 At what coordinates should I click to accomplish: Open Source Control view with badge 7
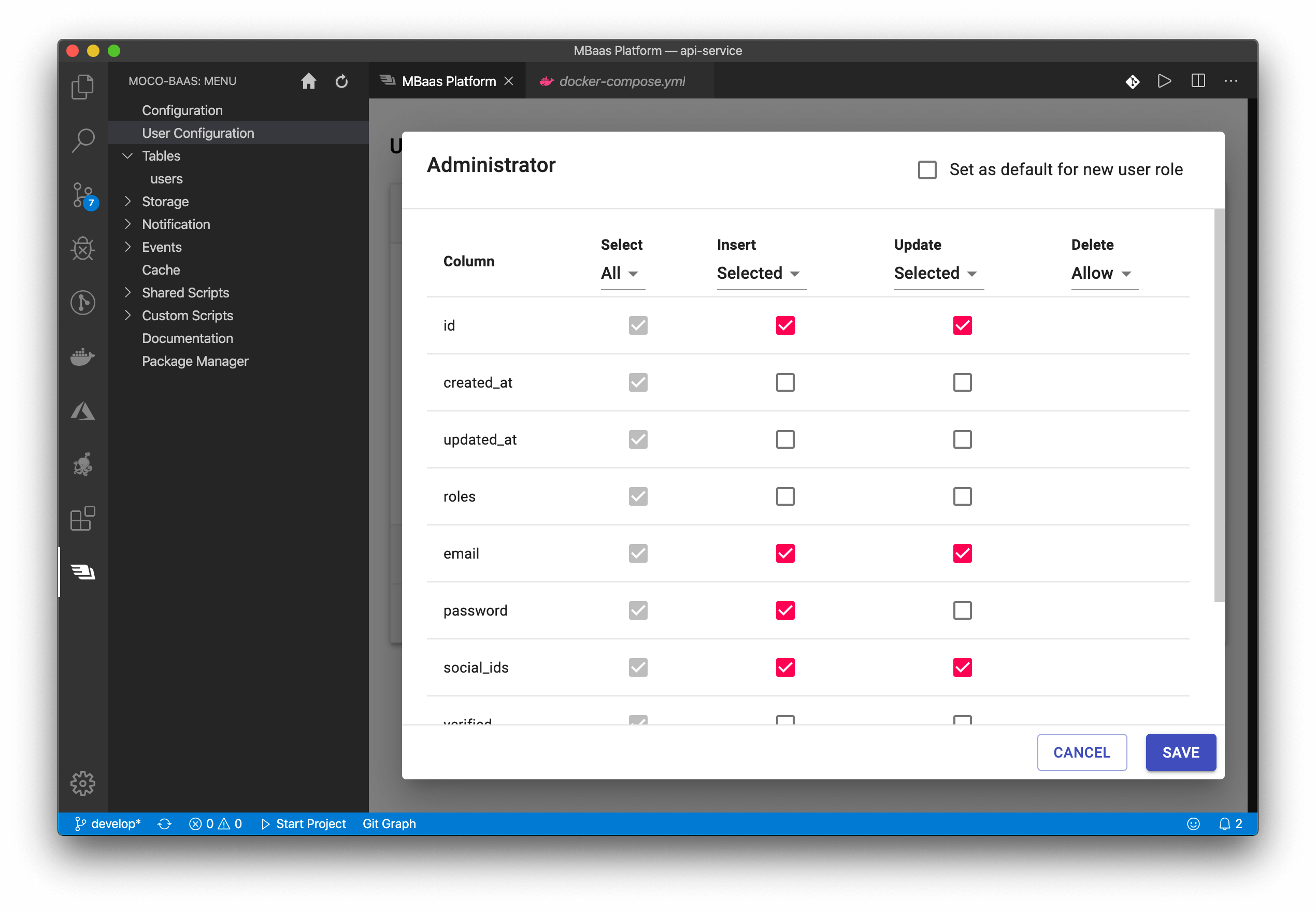83,195
